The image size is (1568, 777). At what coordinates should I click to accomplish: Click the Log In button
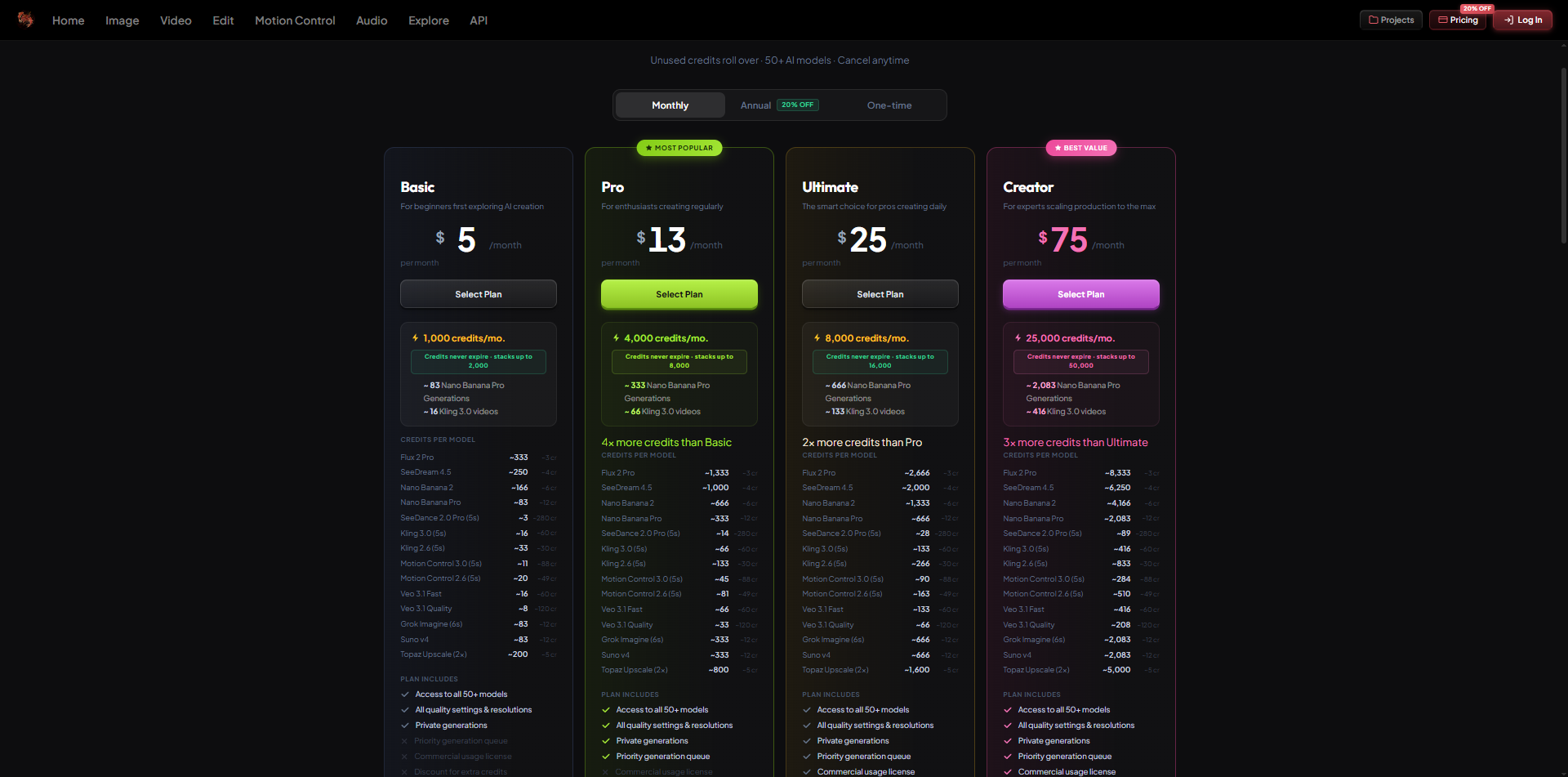click(1522, 20)
